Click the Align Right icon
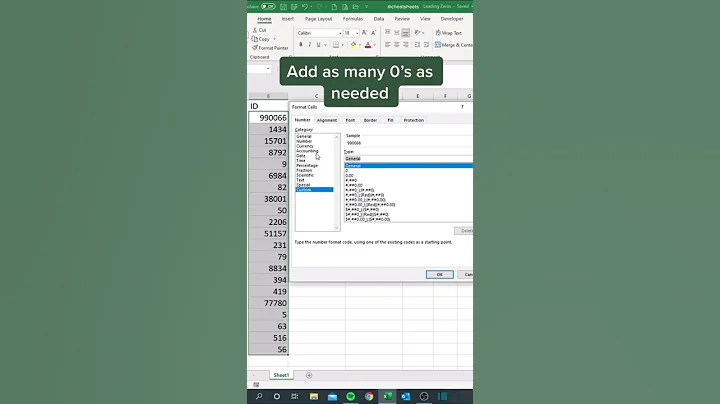Screen dimensions: 720x404 [405, 45]
